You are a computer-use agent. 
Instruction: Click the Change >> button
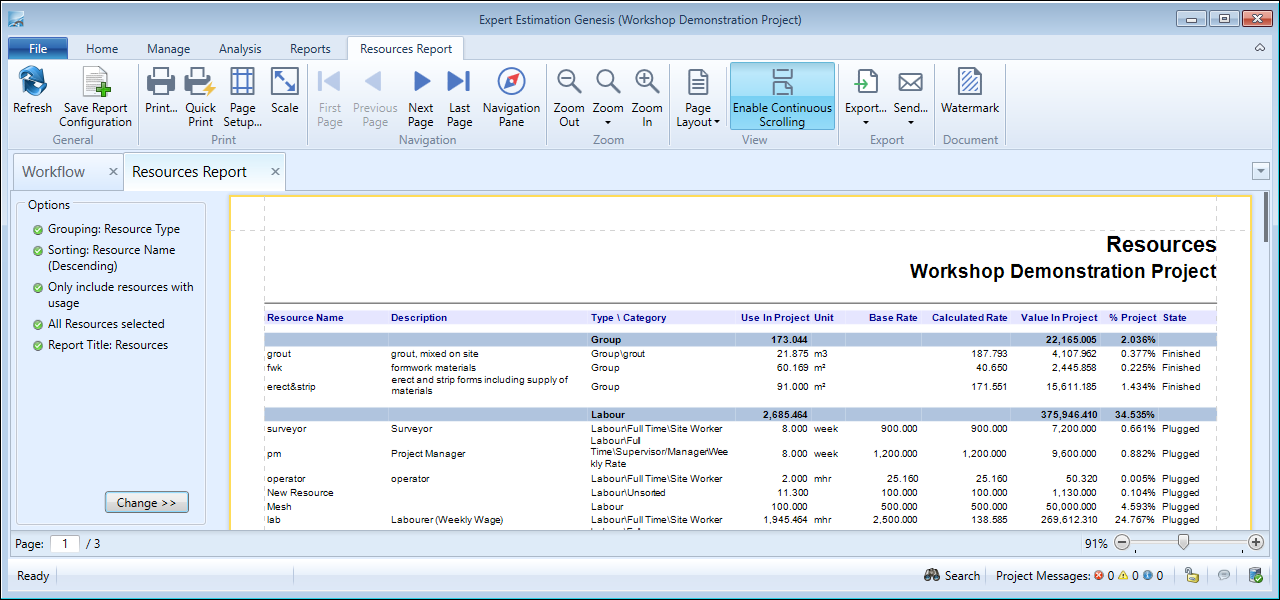pos(146,503)
